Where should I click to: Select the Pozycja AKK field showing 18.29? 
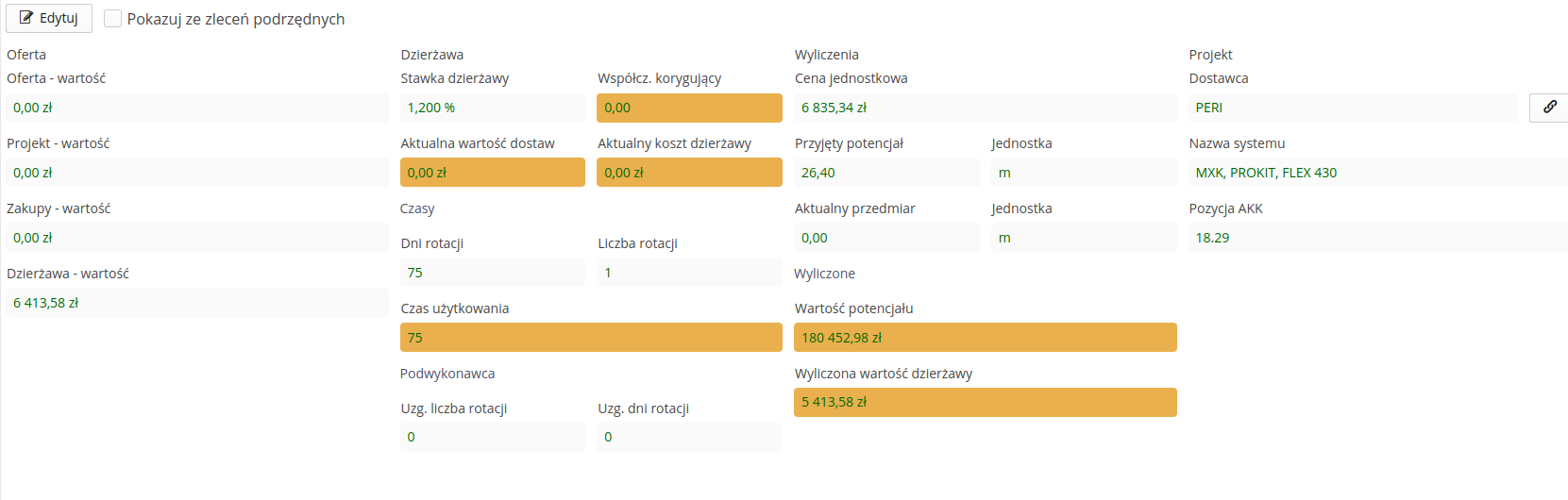1377,238
